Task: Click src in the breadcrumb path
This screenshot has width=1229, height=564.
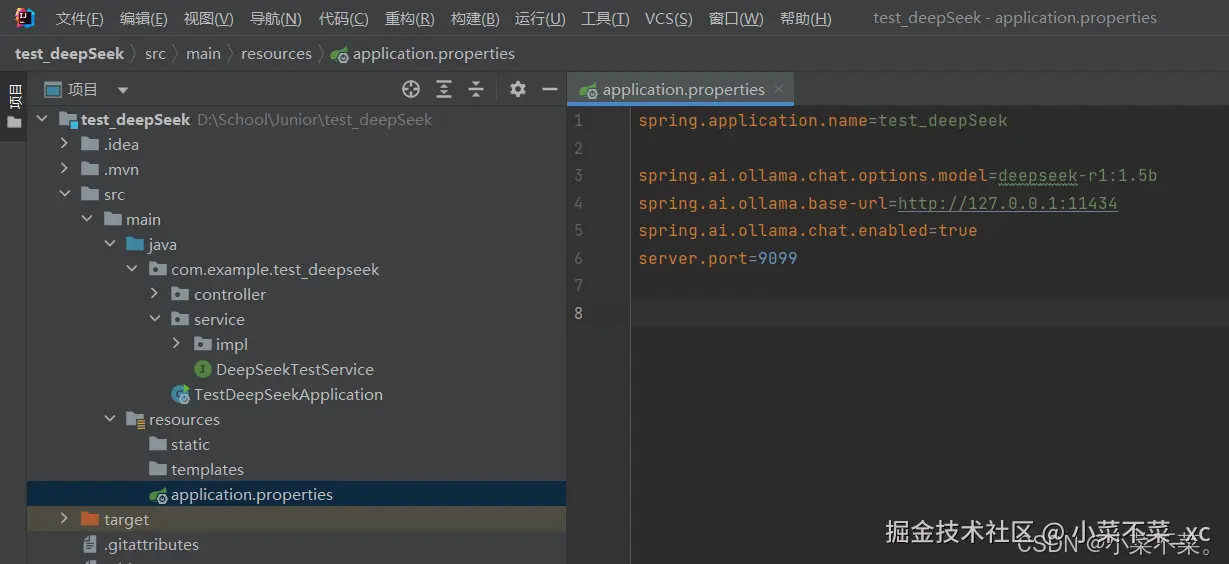Action: [x=155, y=54]
